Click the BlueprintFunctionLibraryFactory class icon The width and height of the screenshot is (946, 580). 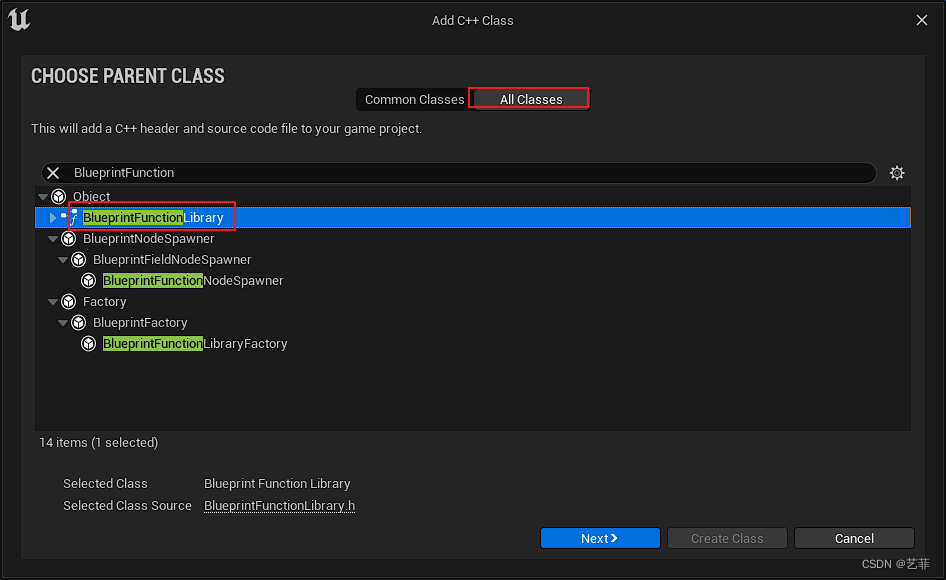tap(89, 344)
